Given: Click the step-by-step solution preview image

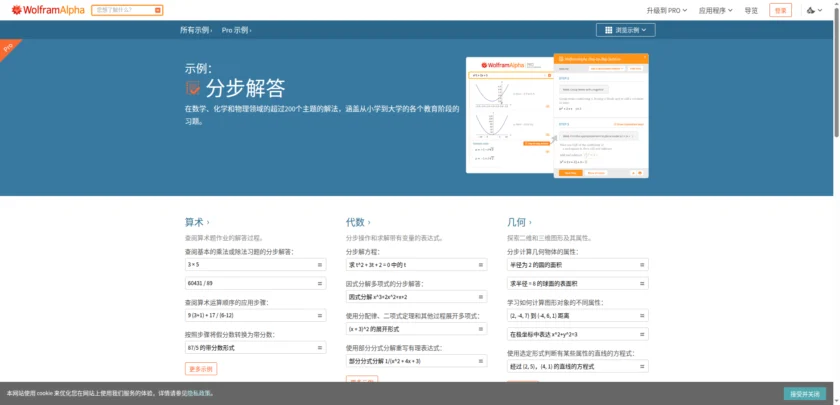Looking at the screenshot, I should tap(557, 116).
